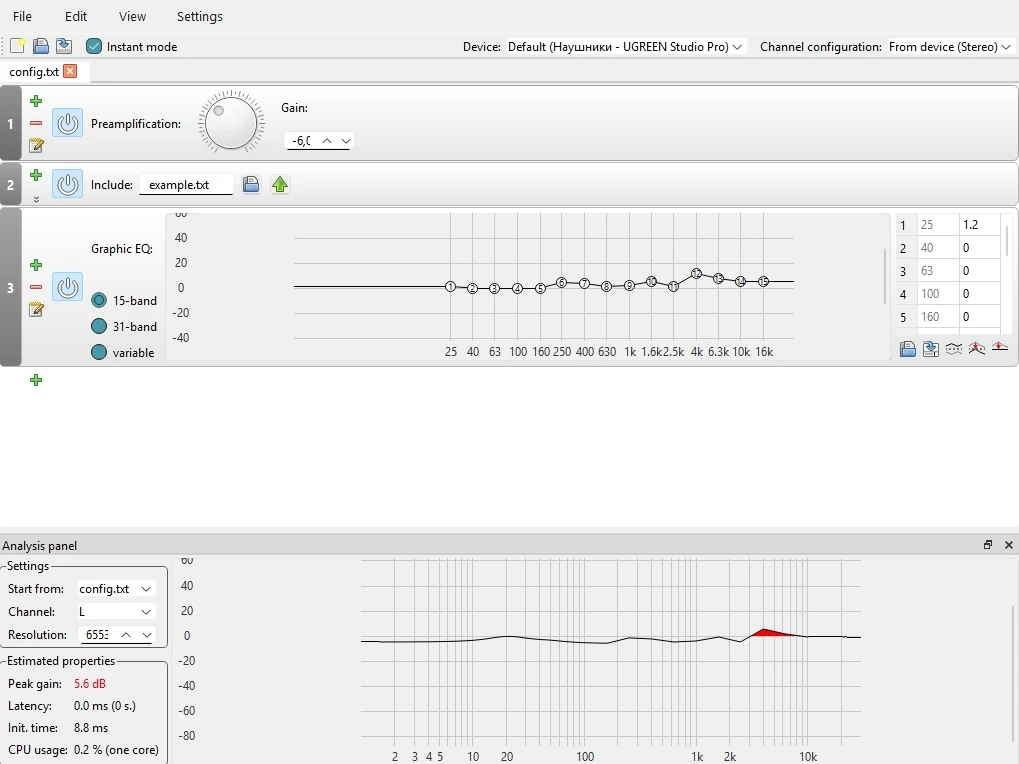1019x764 pixels.
Task: Remove the Preamplification filter with minus icon
Action: coord(36,124)
